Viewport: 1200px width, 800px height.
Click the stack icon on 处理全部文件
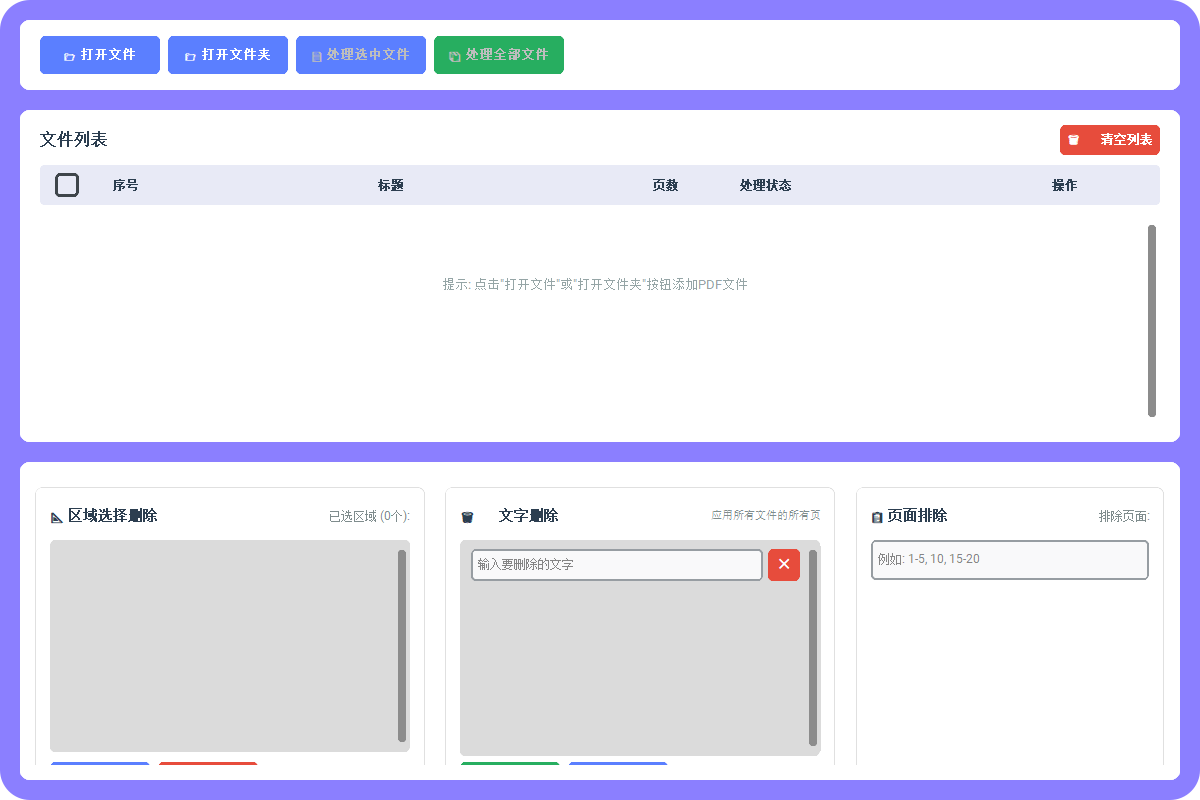[x=455, y=56]
